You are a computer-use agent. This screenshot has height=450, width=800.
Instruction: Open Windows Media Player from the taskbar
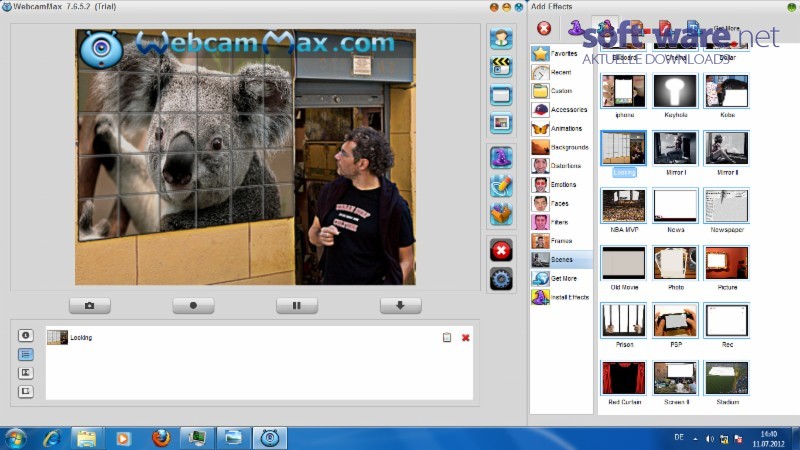point(123,438)
